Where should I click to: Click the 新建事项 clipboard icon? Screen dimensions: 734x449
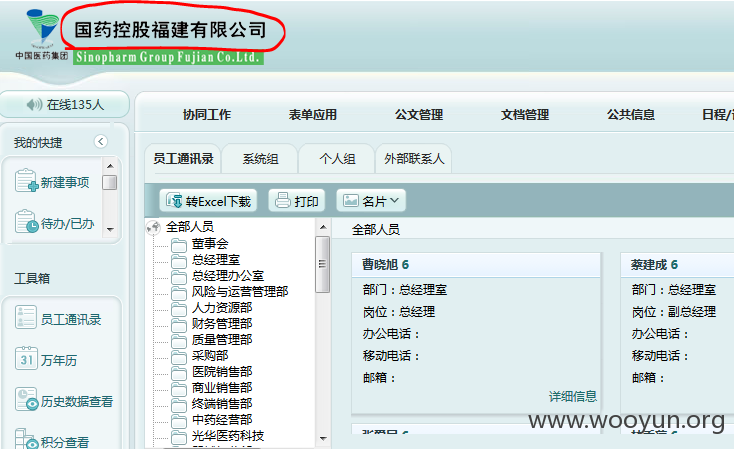(26, 181)
